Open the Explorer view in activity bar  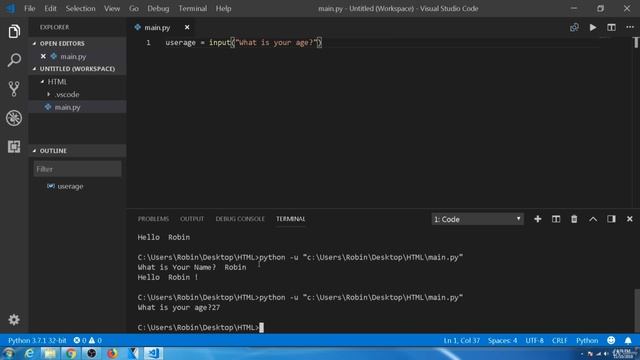[14, 31]
